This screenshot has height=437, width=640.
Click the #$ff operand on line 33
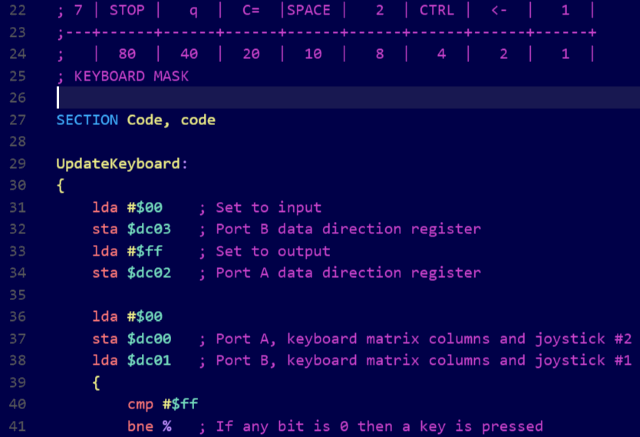click(144, 251)
